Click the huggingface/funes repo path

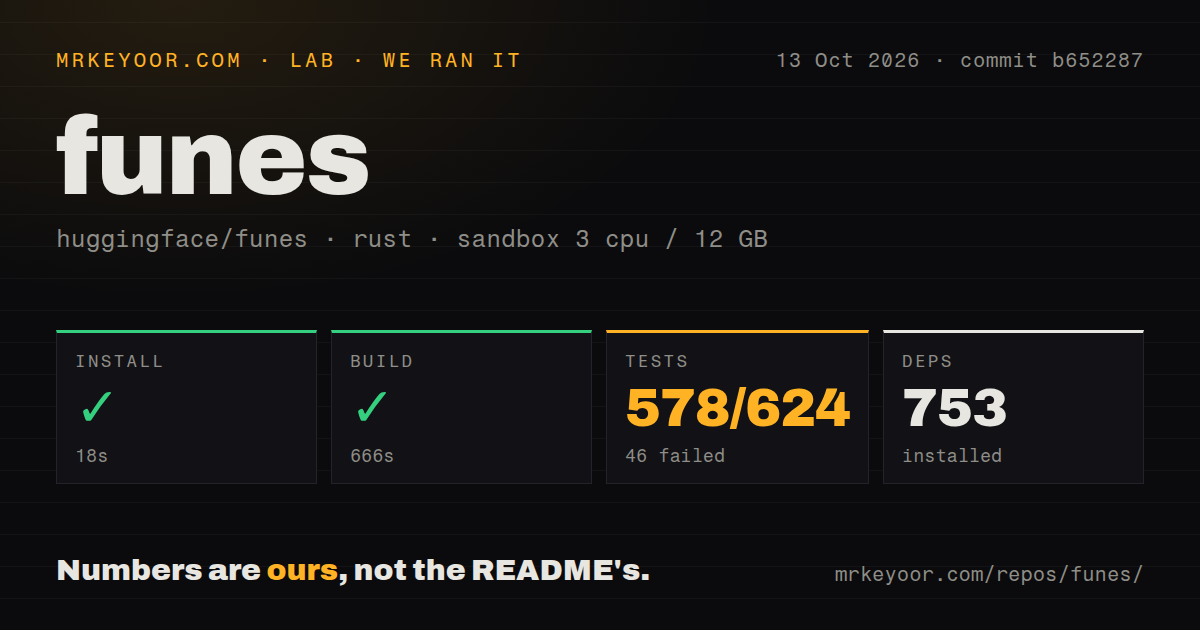tap(182, 240)
